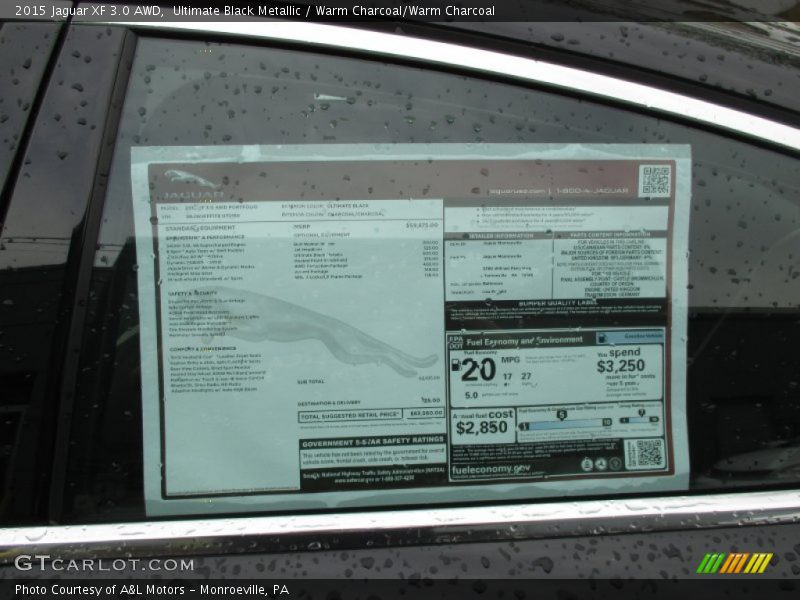Click Comfort & Convenience section heading
The height and width of the screenshot is (600, 800).
(x=203, y=348)
